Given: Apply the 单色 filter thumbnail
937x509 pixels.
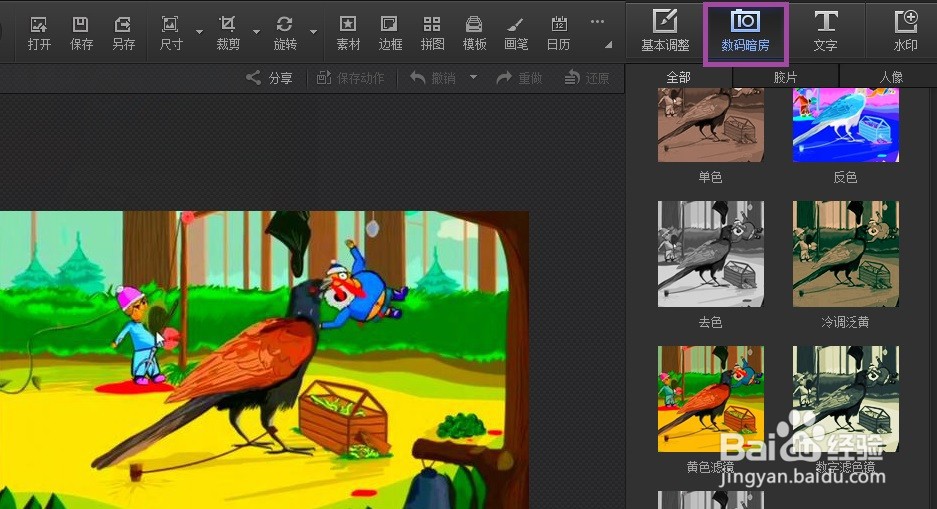Looking at the screenshot, I should click(x=711, y=125).
